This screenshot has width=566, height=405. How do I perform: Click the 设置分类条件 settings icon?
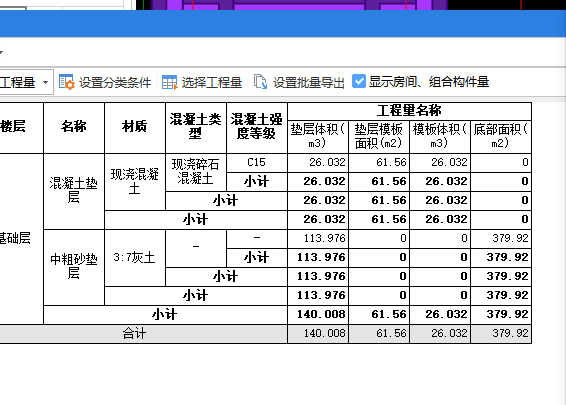click(x=66, y=82)
